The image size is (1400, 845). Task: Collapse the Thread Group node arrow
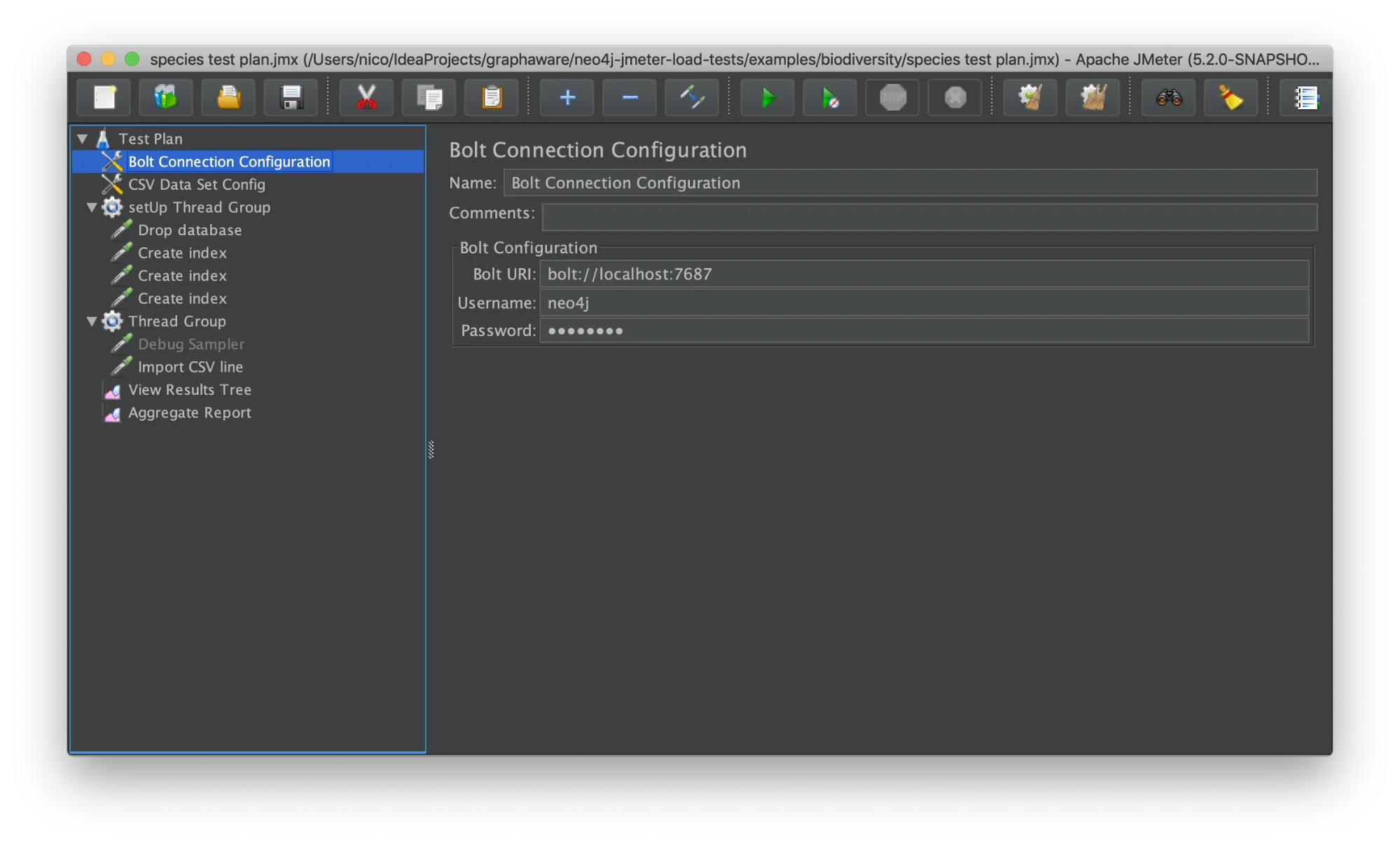[x=92, y=321]
